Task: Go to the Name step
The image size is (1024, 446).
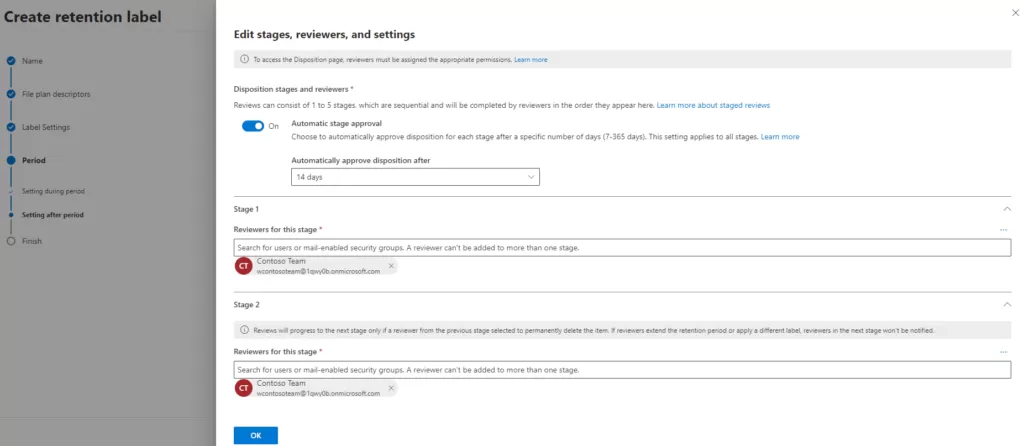Action: [x=32, y=61]
